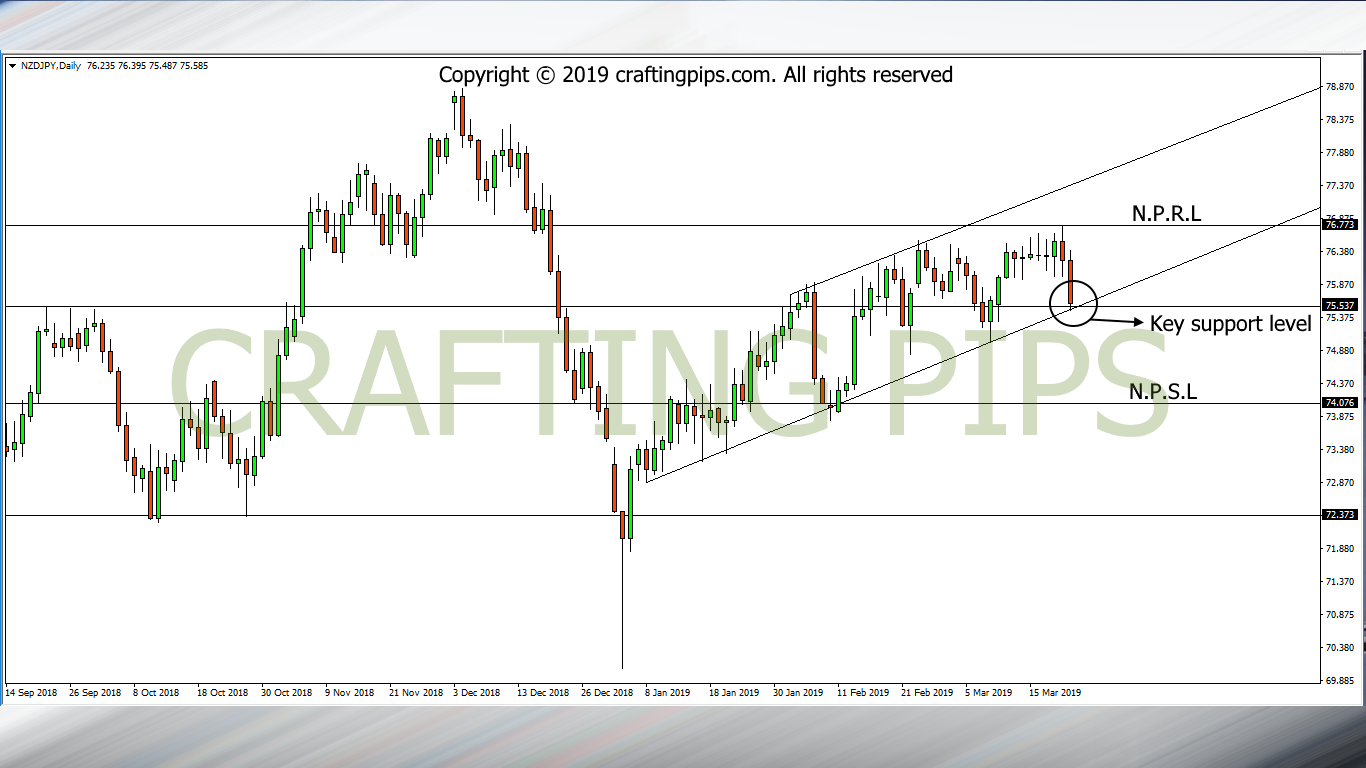Click the 8 Jan 2019 date label

(667, 692)
